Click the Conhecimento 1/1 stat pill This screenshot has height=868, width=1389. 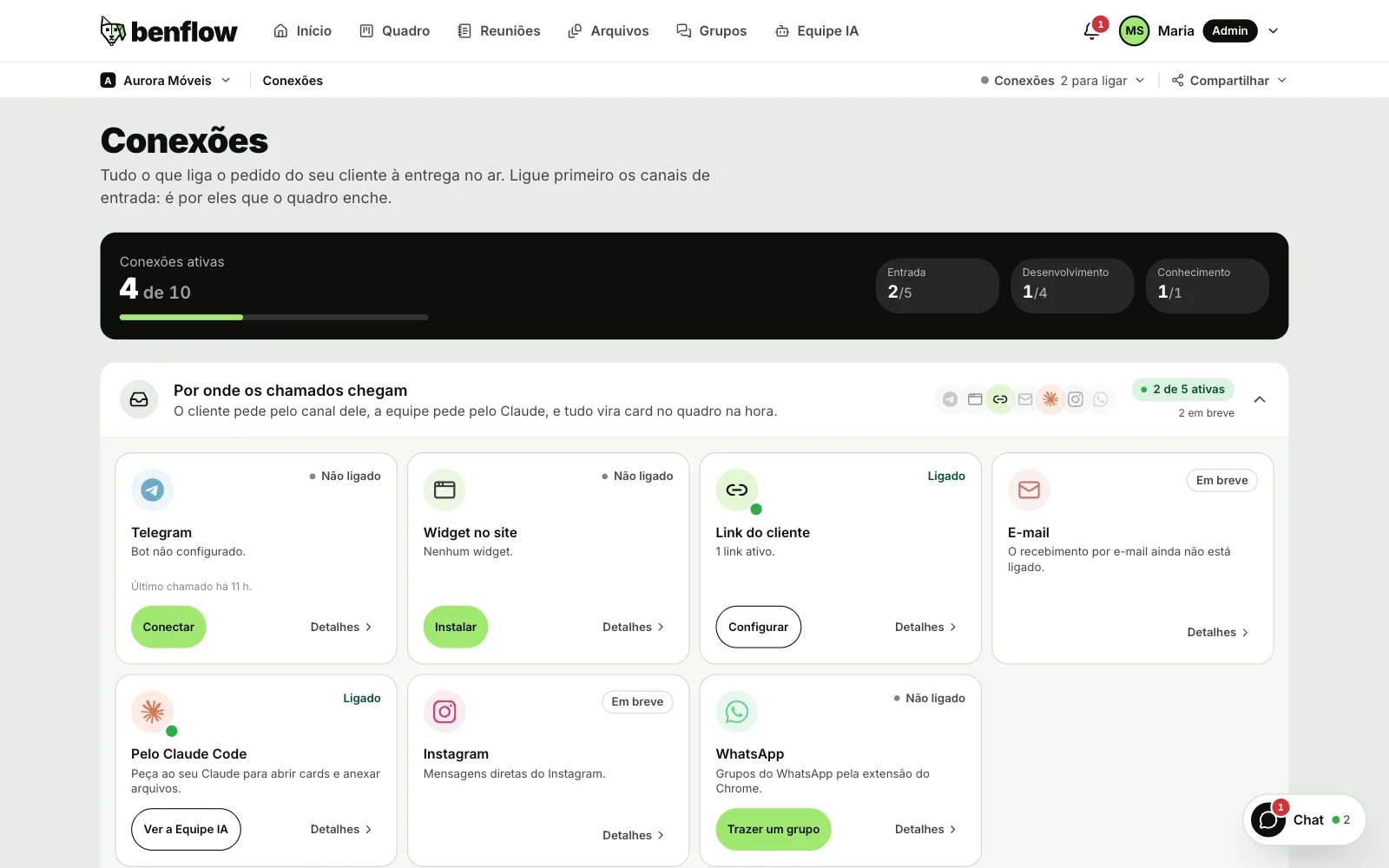pyautogui.click(x=1208, y=286)
